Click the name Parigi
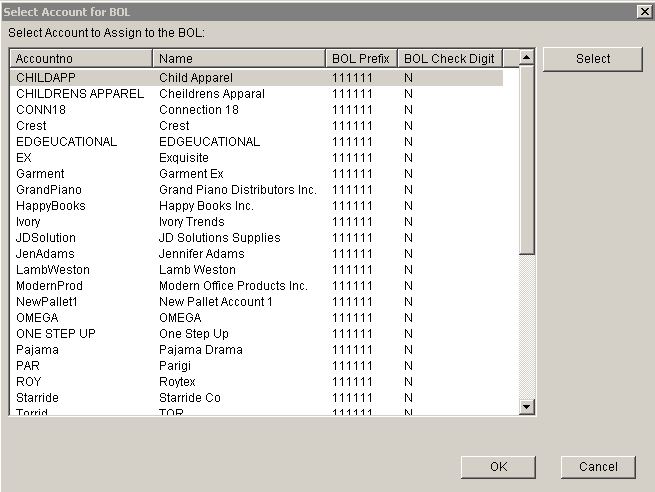Viewport: 655px width, 492px height. click(175, 366)
